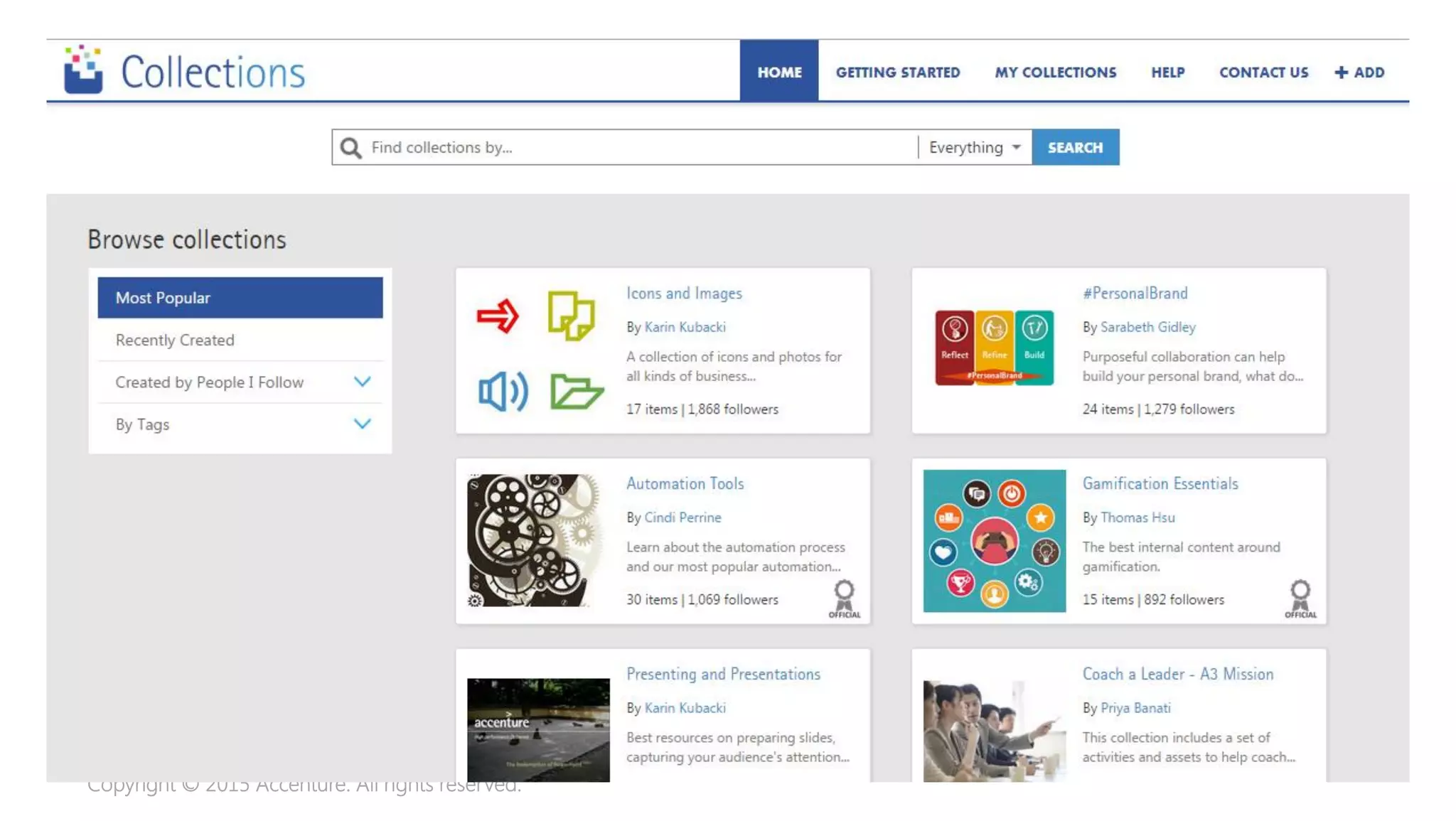Screen dimensions: 1456x821
Task: Open My Collections from navigation
Action: pos(1055,73)
